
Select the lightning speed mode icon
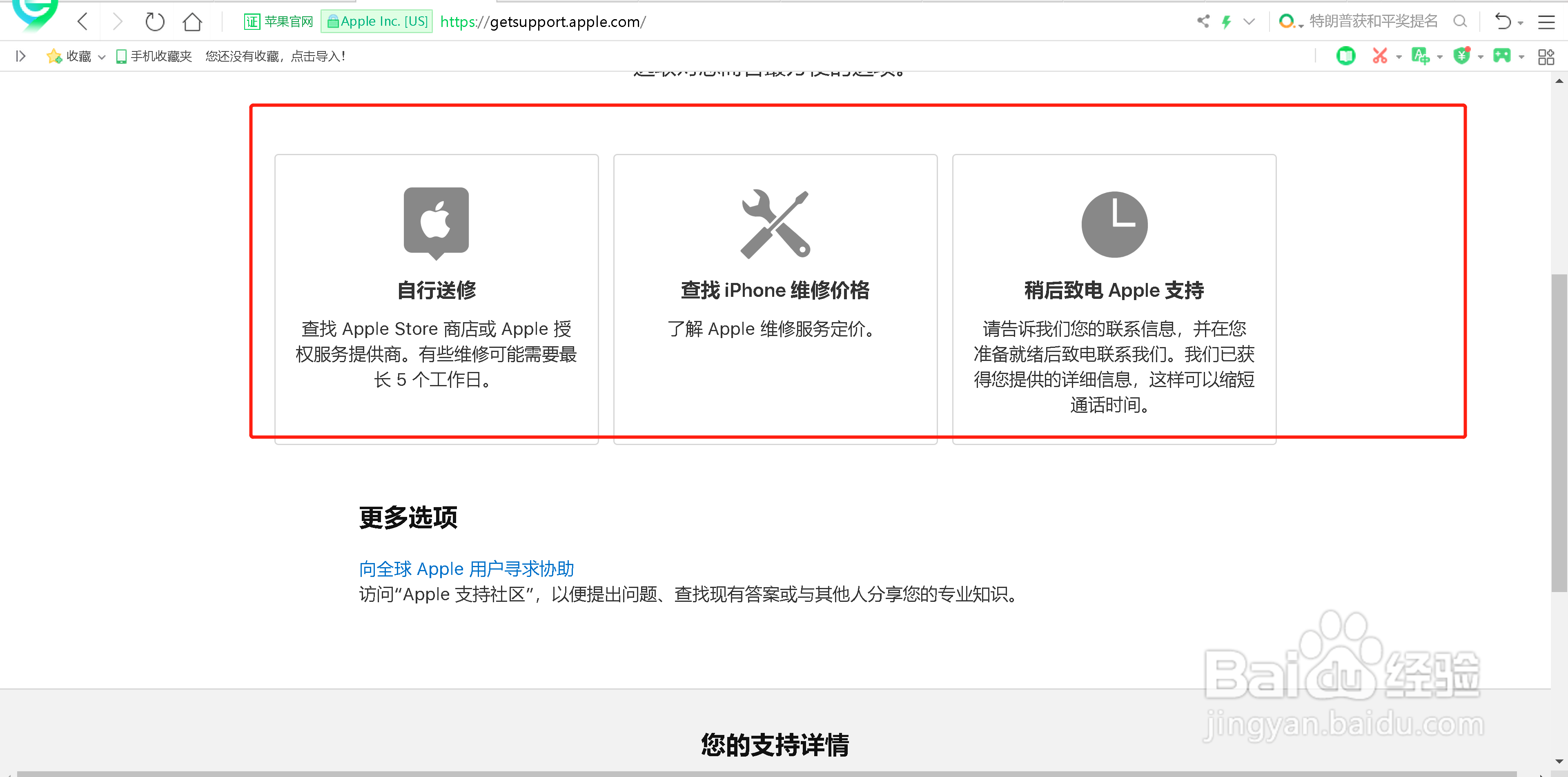(1227, 21)
